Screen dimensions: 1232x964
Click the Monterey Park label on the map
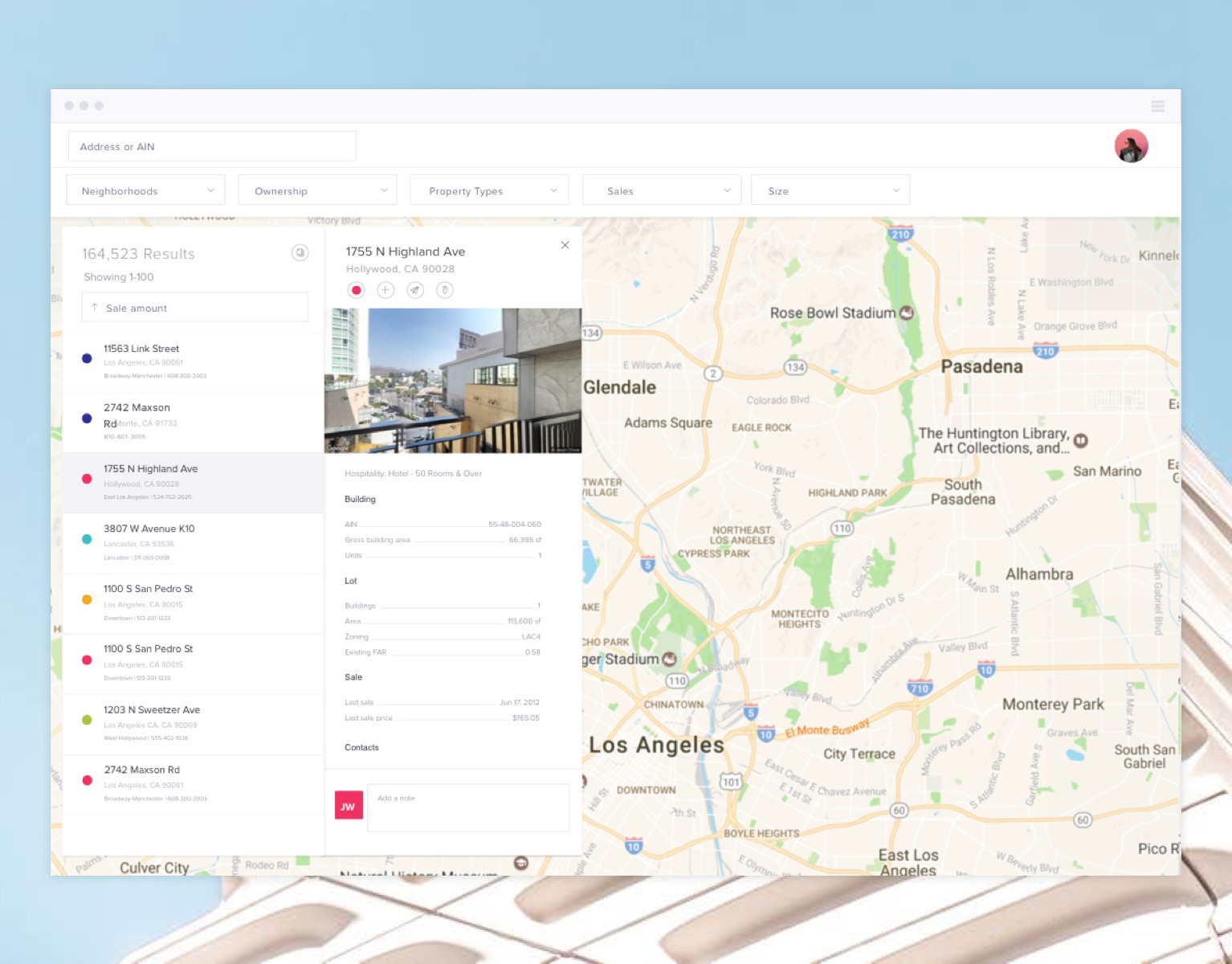1053,705
